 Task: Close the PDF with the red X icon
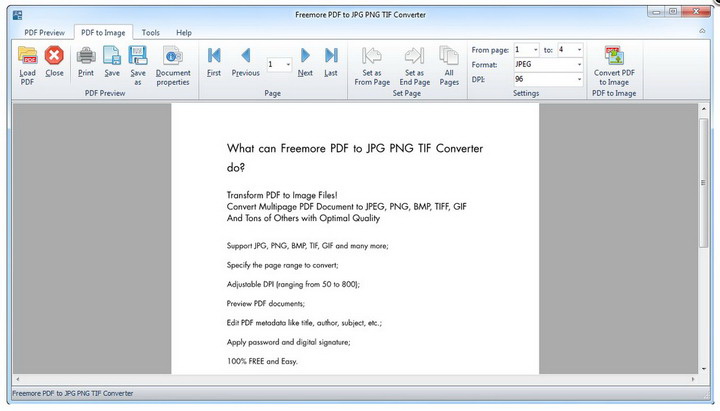pos(54,62)
